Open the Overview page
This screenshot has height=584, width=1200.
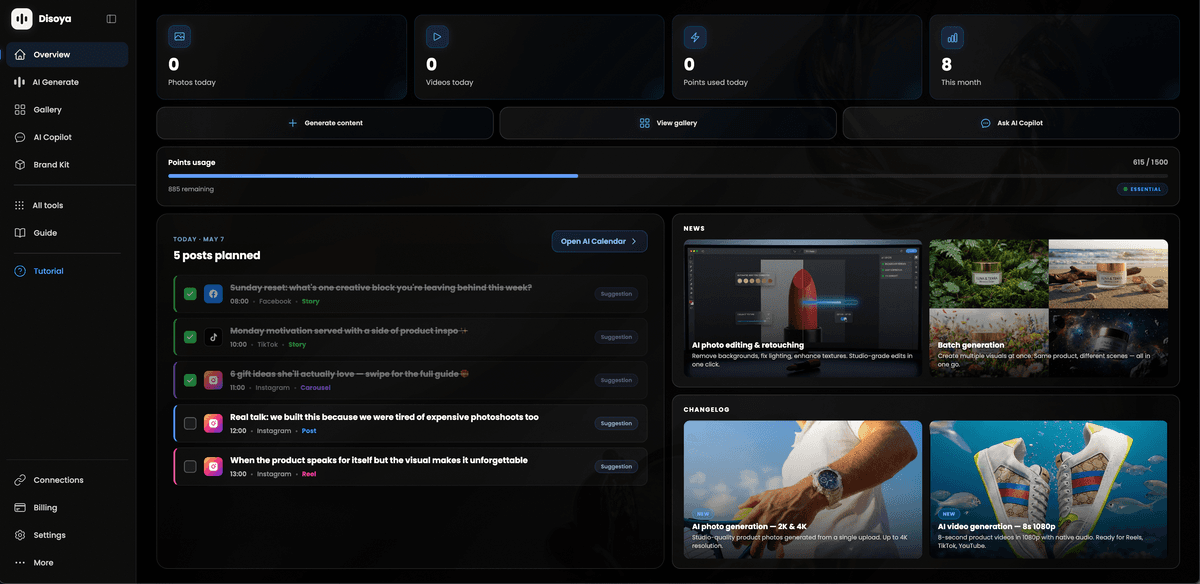(68, 54)
